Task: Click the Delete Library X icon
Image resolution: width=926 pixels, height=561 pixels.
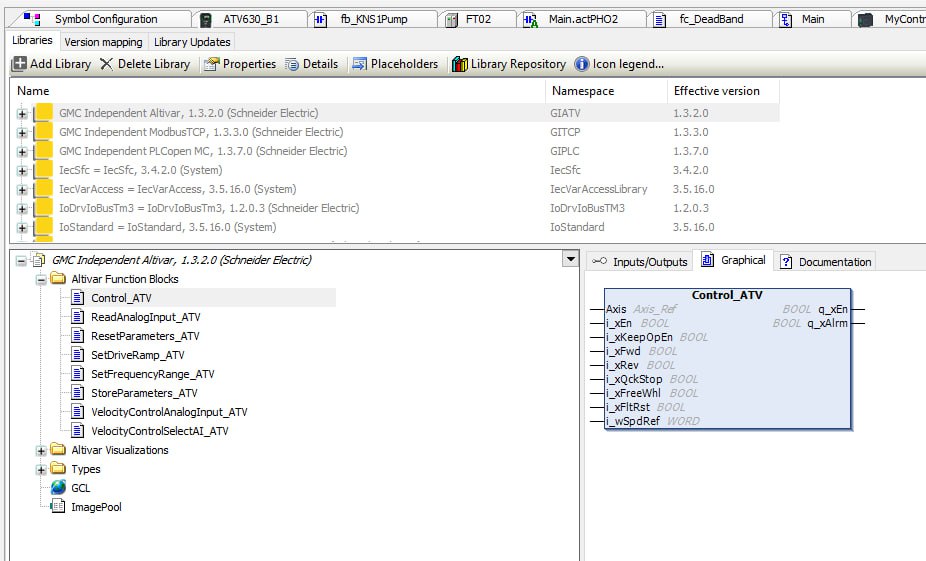Action: point(106,64)
